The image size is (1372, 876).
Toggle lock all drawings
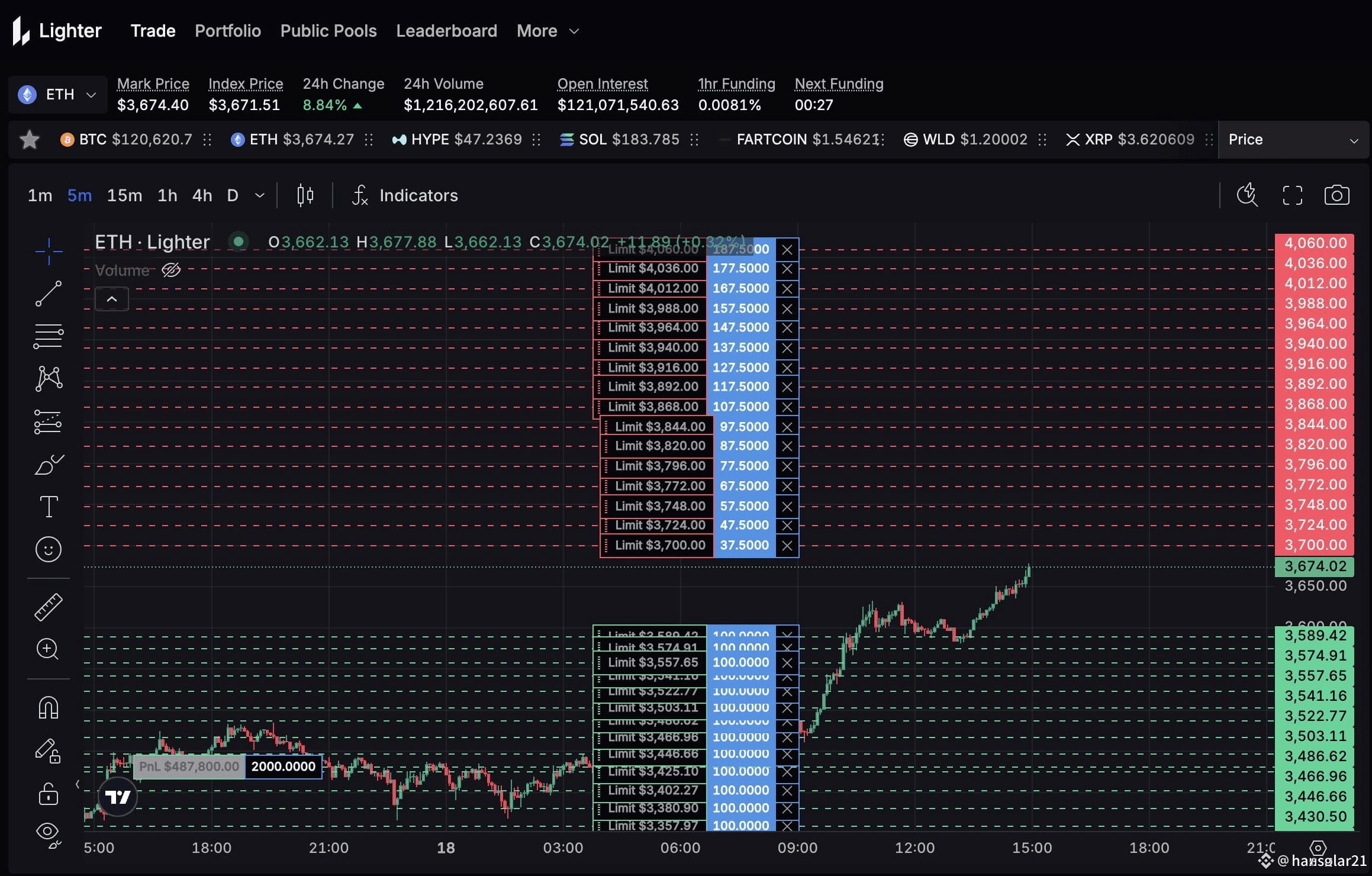[x=49, y=794]
